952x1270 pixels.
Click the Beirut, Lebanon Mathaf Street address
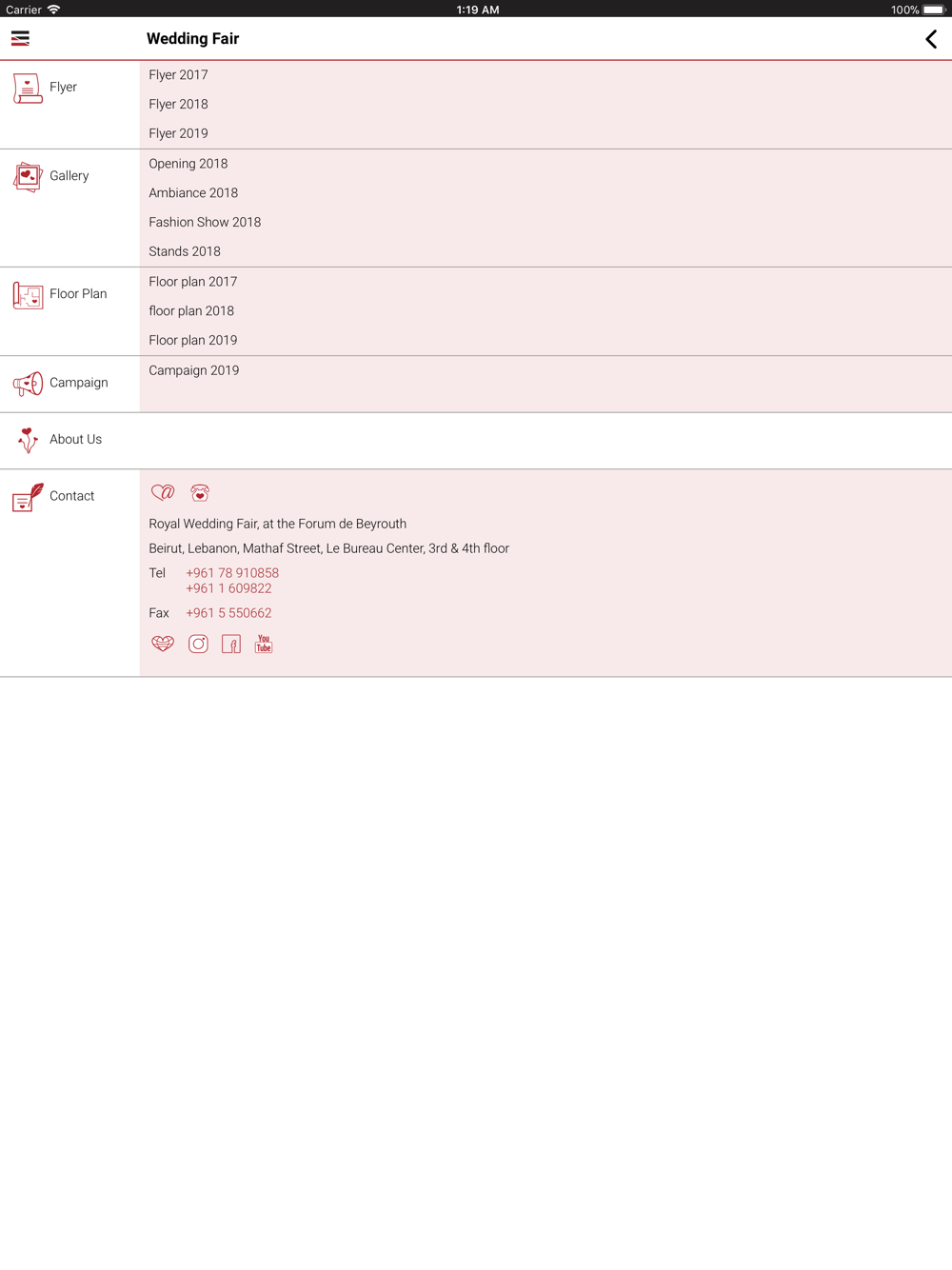click(x=329, y=548)
